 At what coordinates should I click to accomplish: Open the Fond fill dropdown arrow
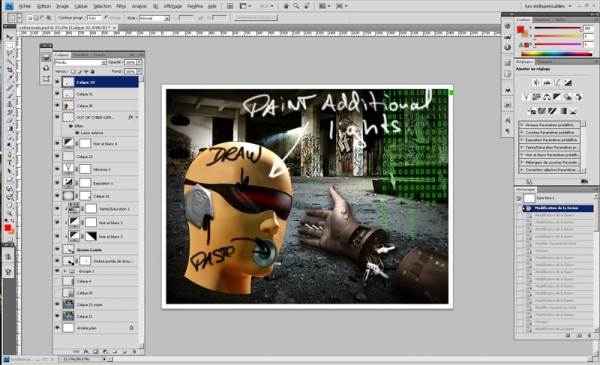click(139, 72)
